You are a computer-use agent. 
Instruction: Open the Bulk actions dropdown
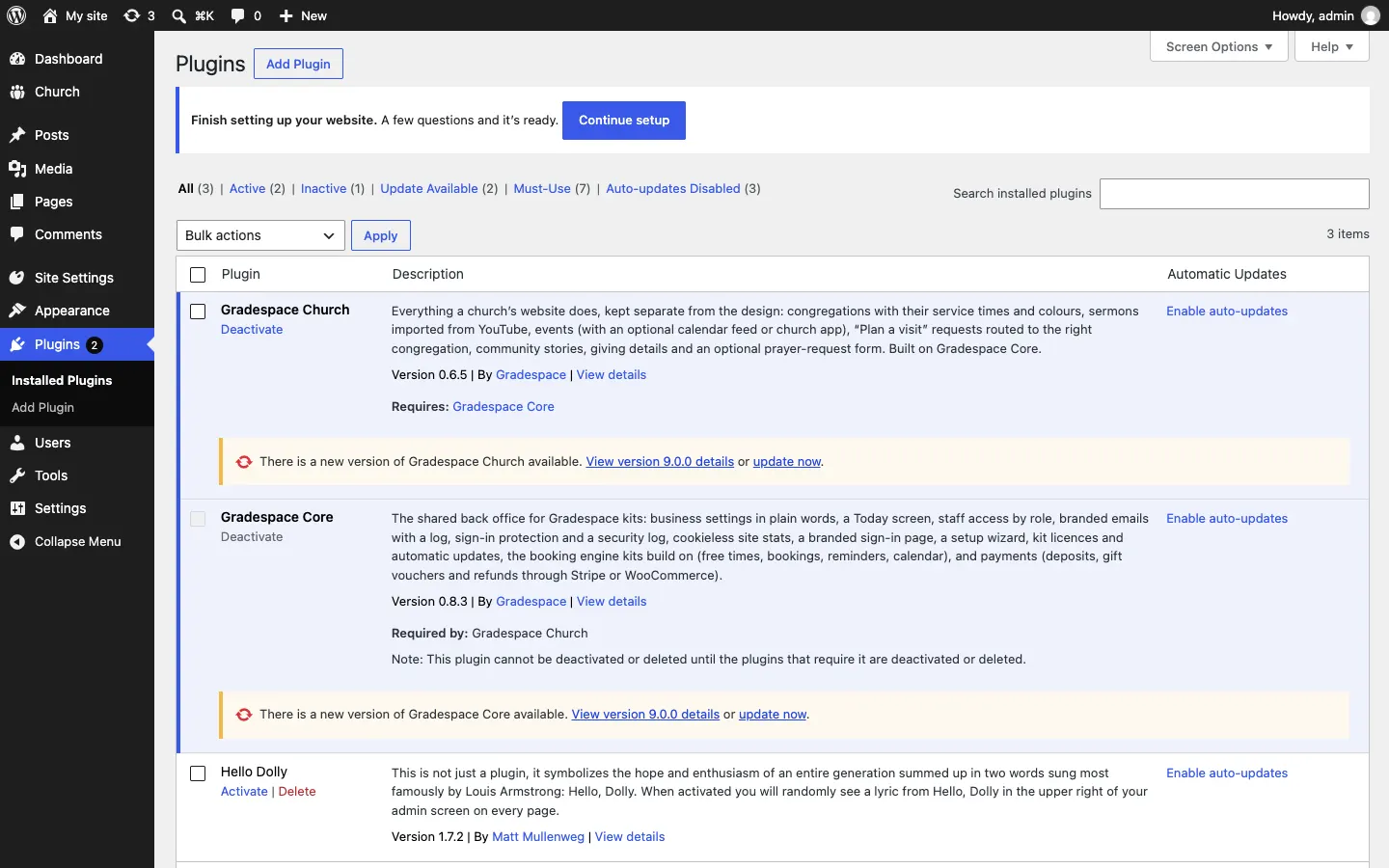tap(260, 235)
